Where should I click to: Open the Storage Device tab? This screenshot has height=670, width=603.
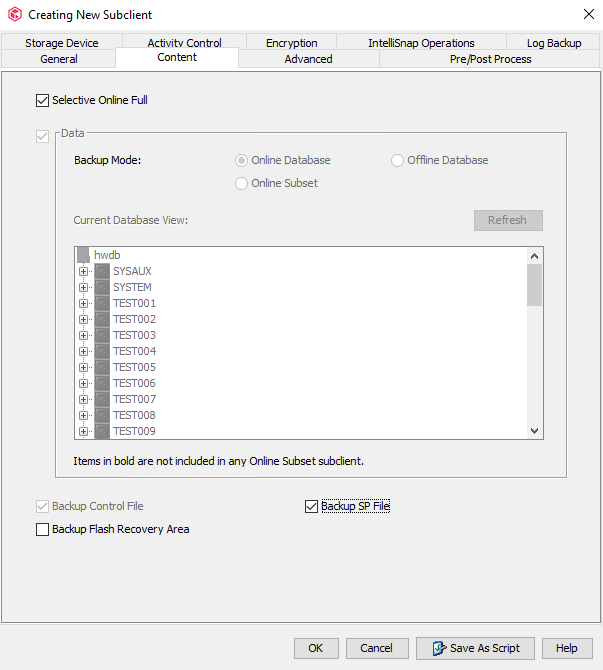(61, 43)
